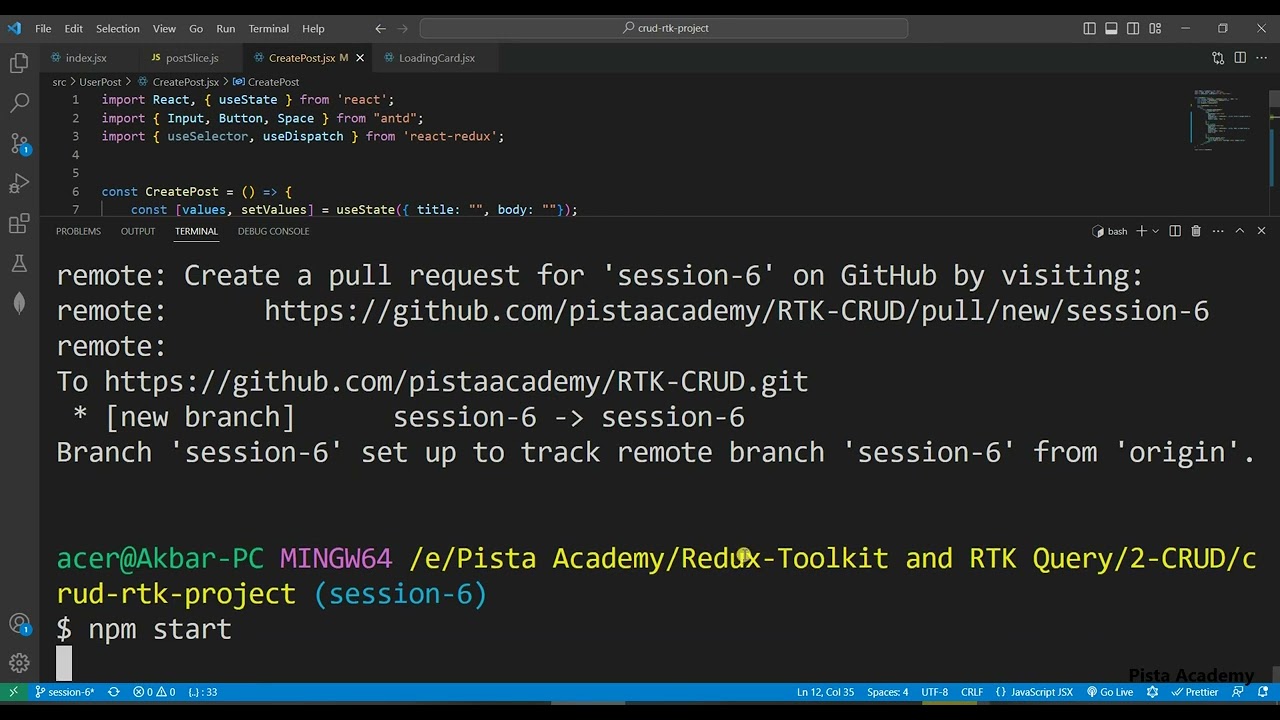This screenshot has width=1280, height=720.
Task: Change Spaces: 4 indentation setting
Action: (887, 692)
